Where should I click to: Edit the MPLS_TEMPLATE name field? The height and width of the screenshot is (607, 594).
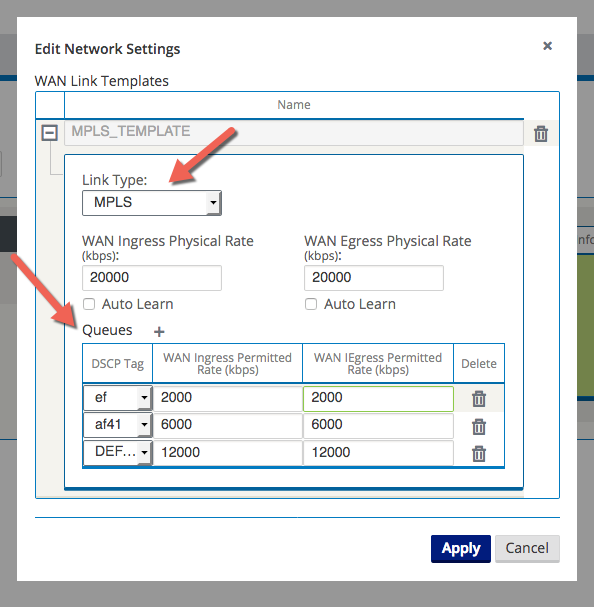(x=294, y=132)
